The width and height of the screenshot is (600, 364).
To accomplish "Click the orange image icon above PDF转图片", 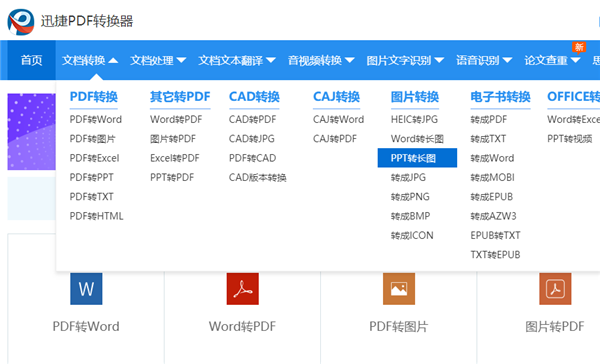I will (399, 289).
